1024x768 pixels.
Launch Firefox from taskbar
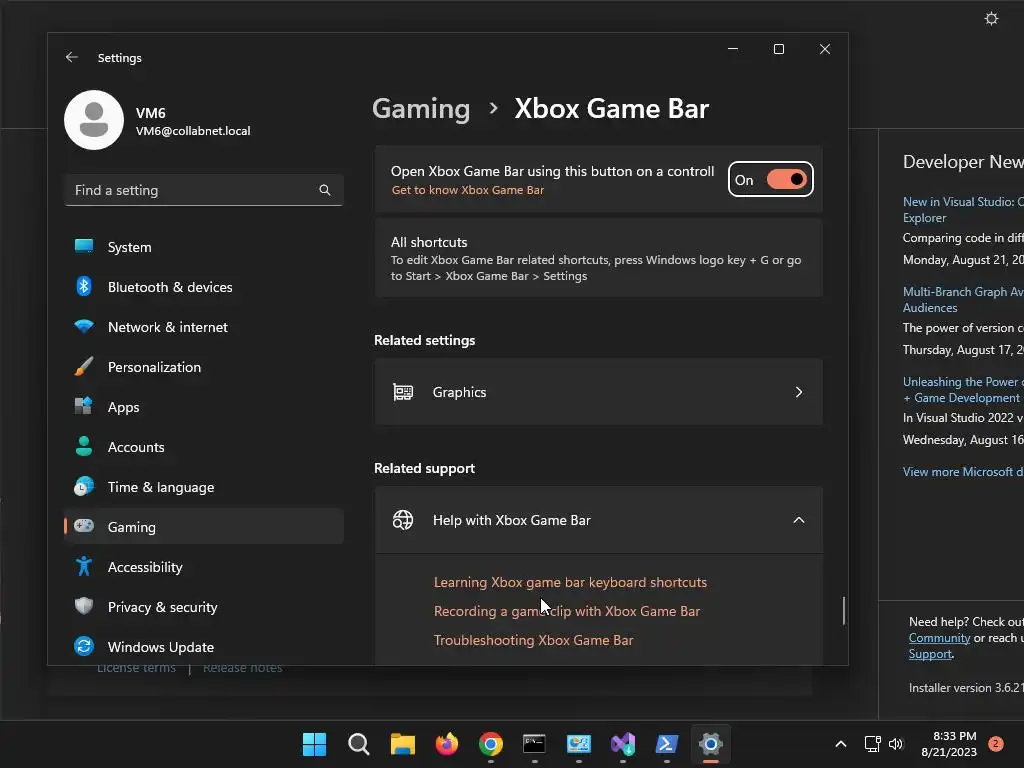tap(447, 744)
